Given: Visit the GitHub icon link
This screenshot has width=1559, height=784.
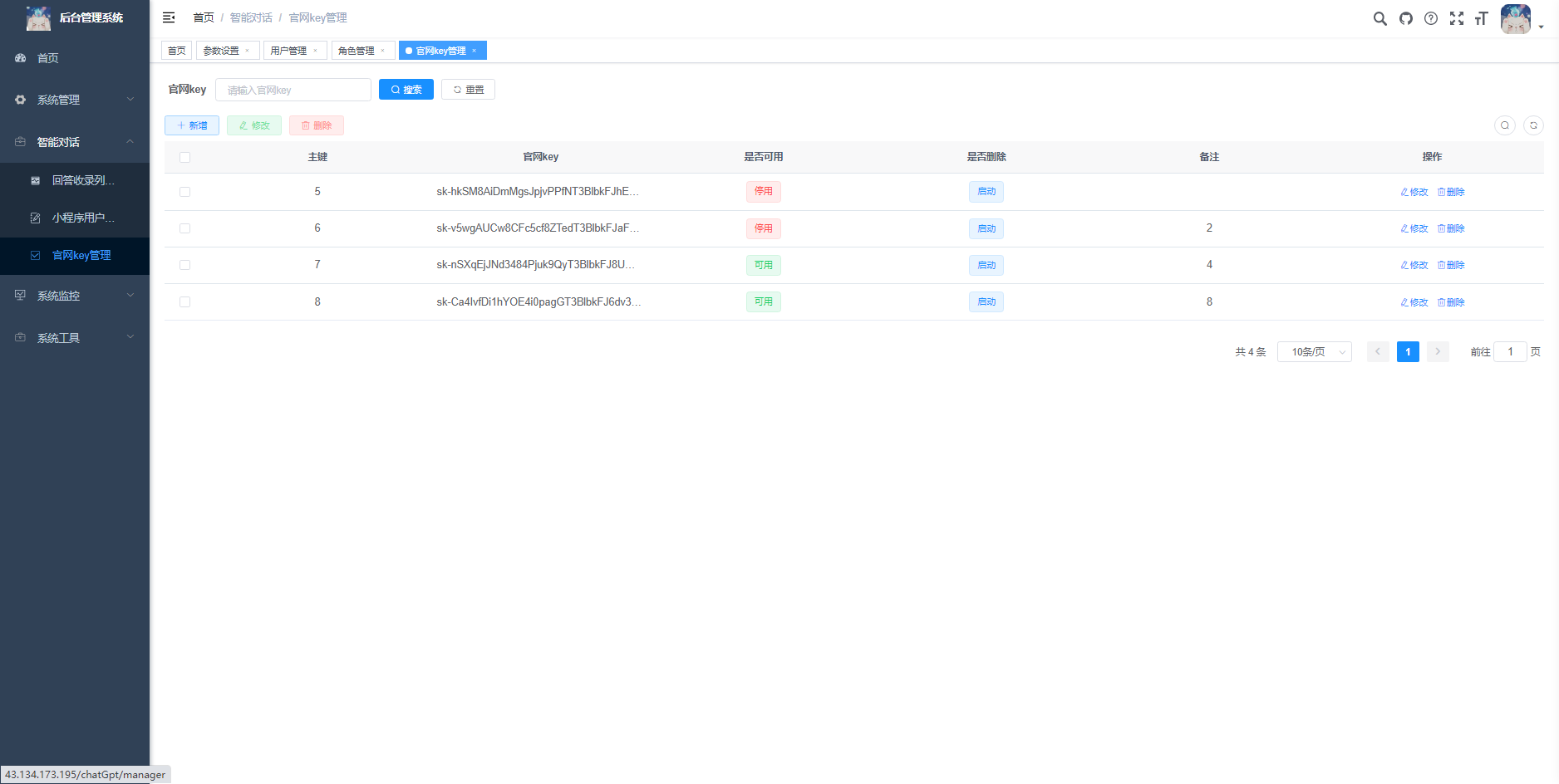Looking at the screenshot, I should click(x=1405, y=17).
